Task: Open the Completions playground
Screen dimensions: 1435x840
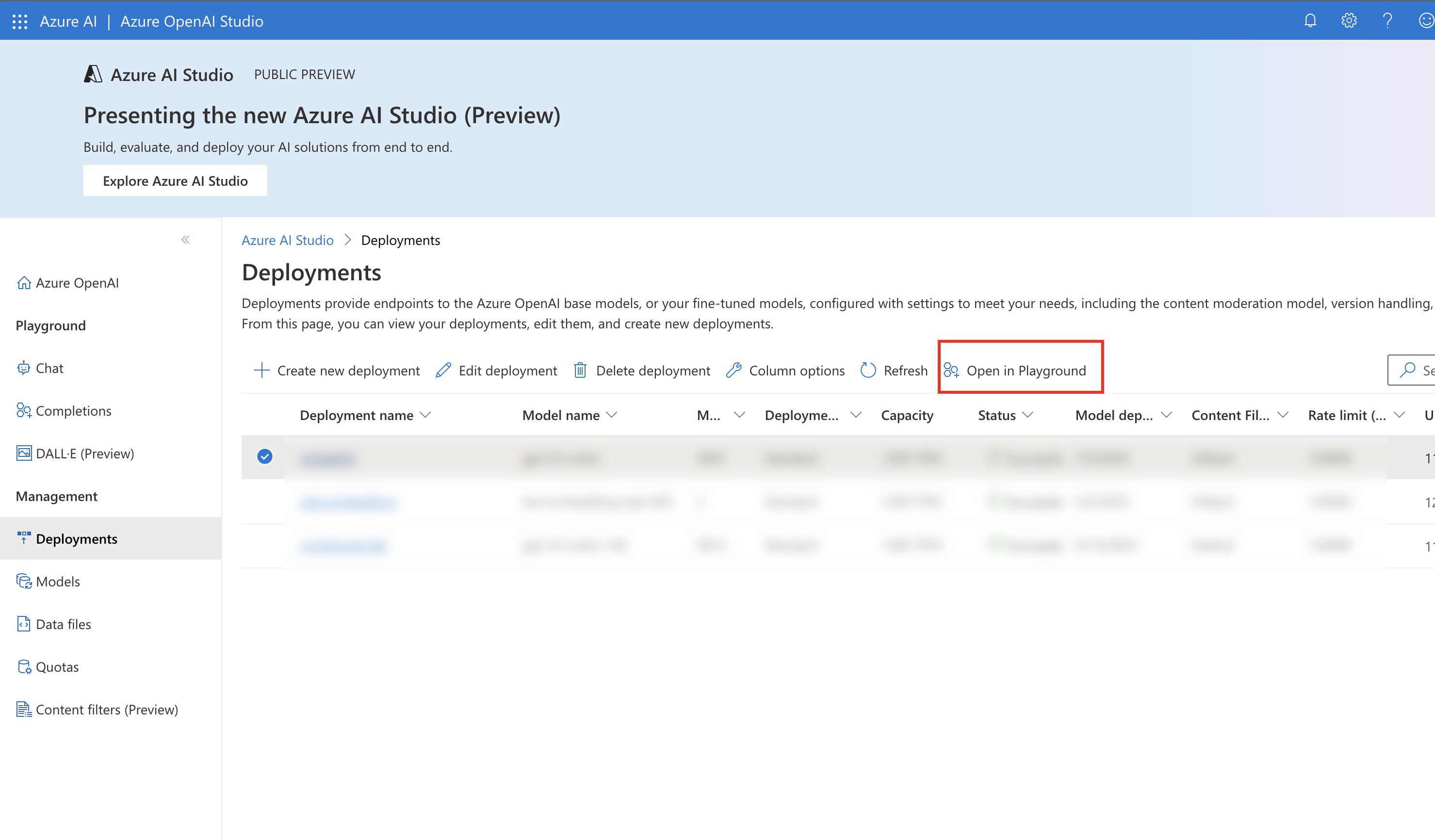Action: click(x=73, y=411)
